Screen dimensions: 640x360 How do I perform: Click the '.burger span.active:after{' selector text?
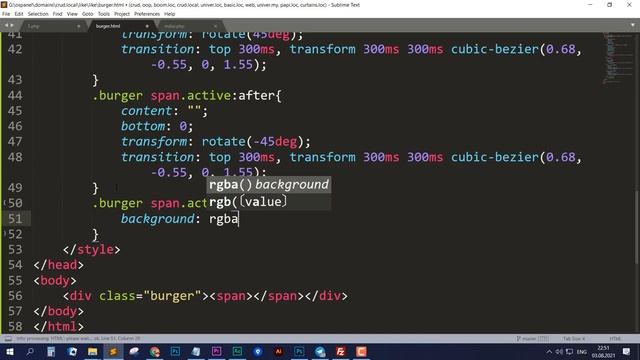tap(187, 96)
